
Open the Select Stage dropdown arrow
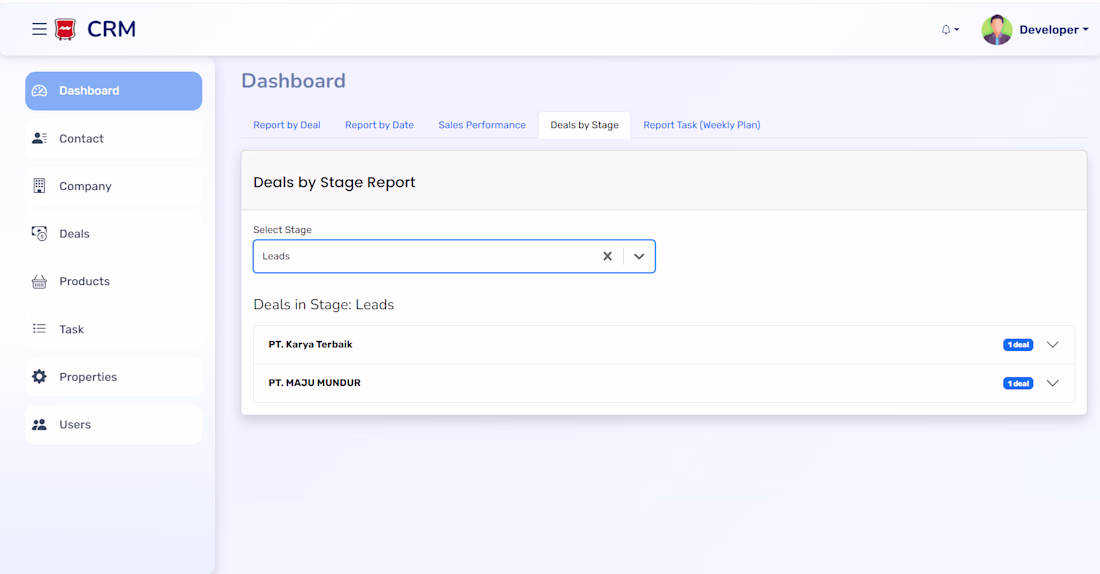639,256
